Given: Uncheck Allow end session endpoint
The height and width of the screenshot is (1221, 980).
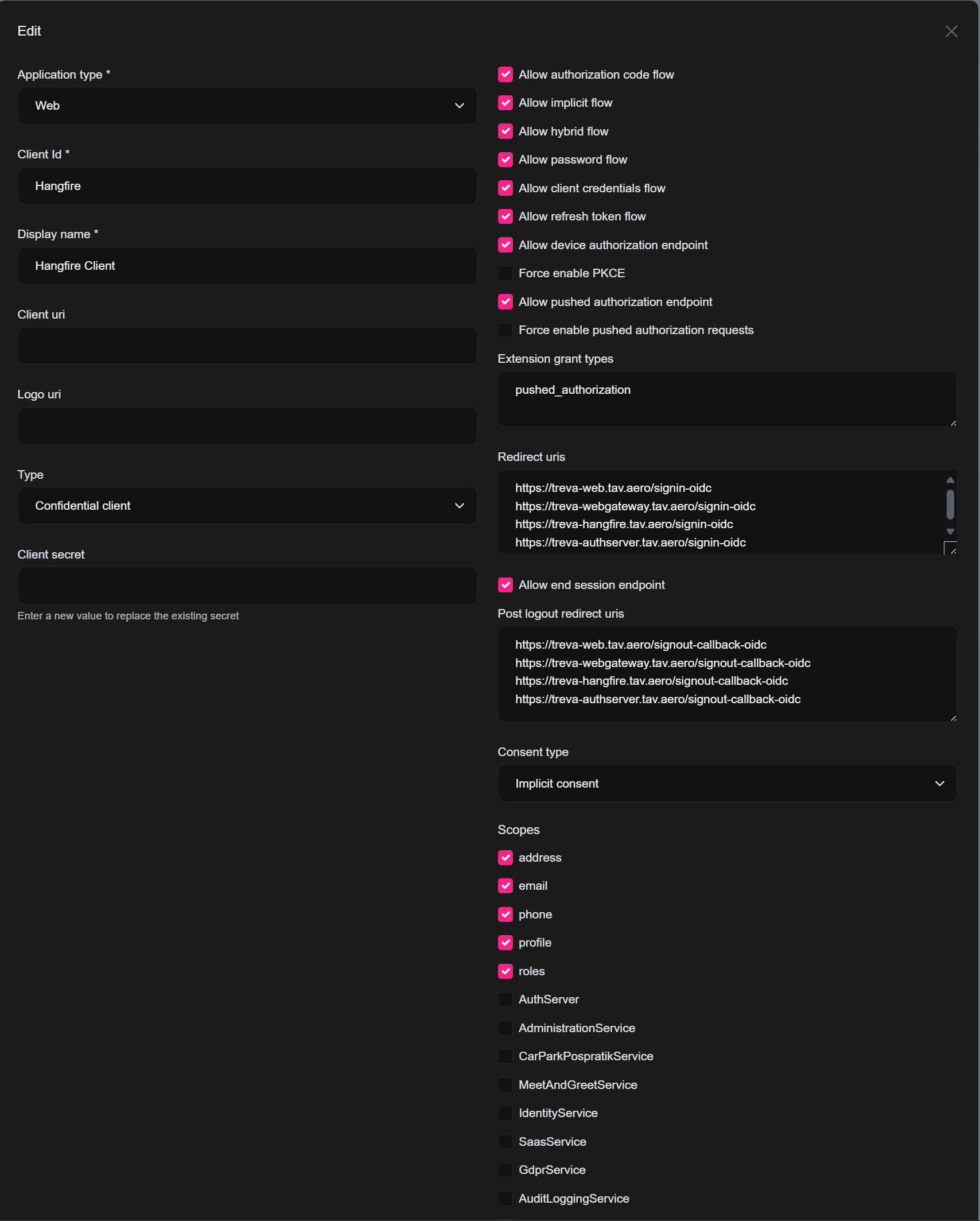Looking at the screenshot, I should pyautogui.click(x=505, y=585).
